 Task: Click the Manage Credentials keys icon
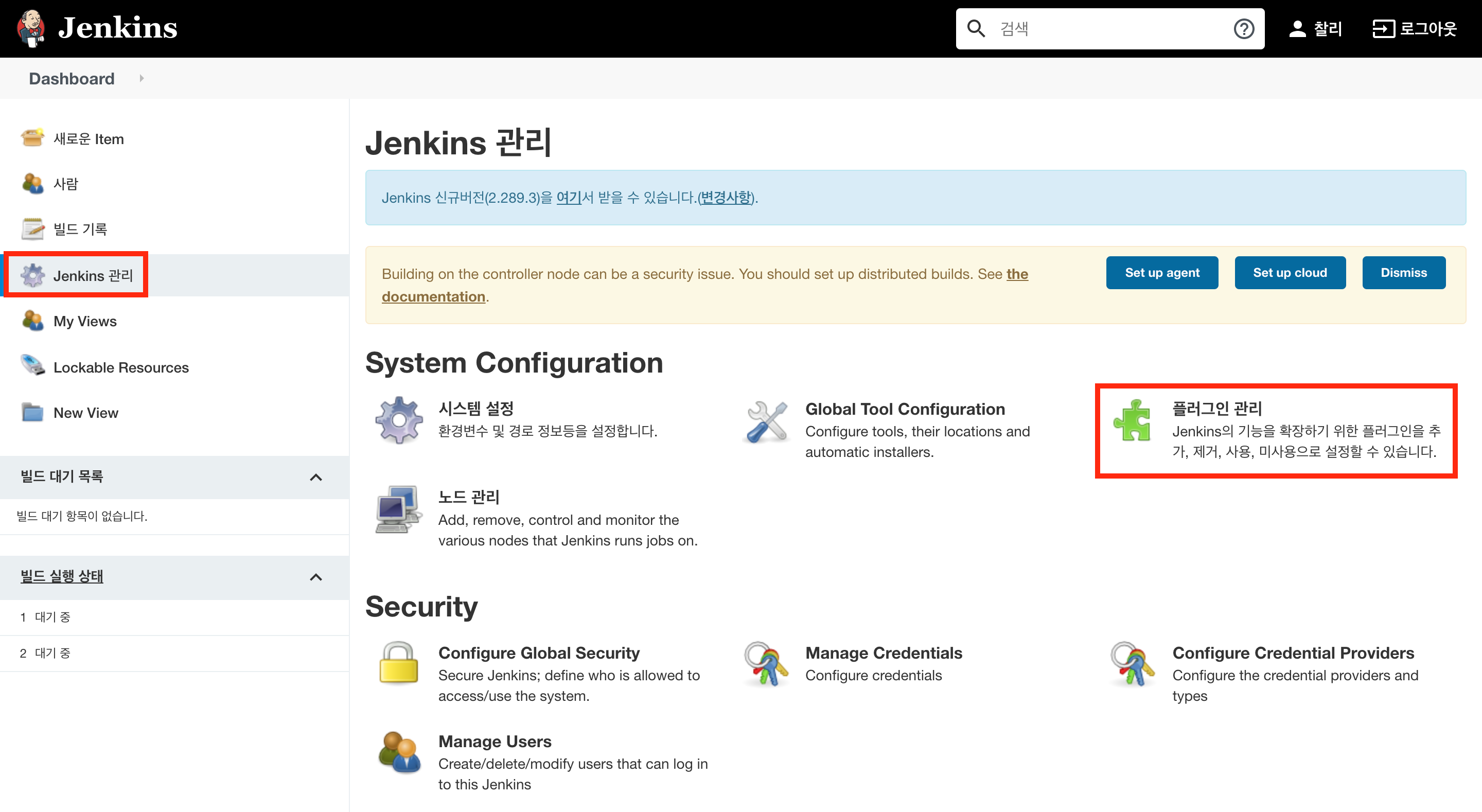pyautogui.click(x=766, y=663)
